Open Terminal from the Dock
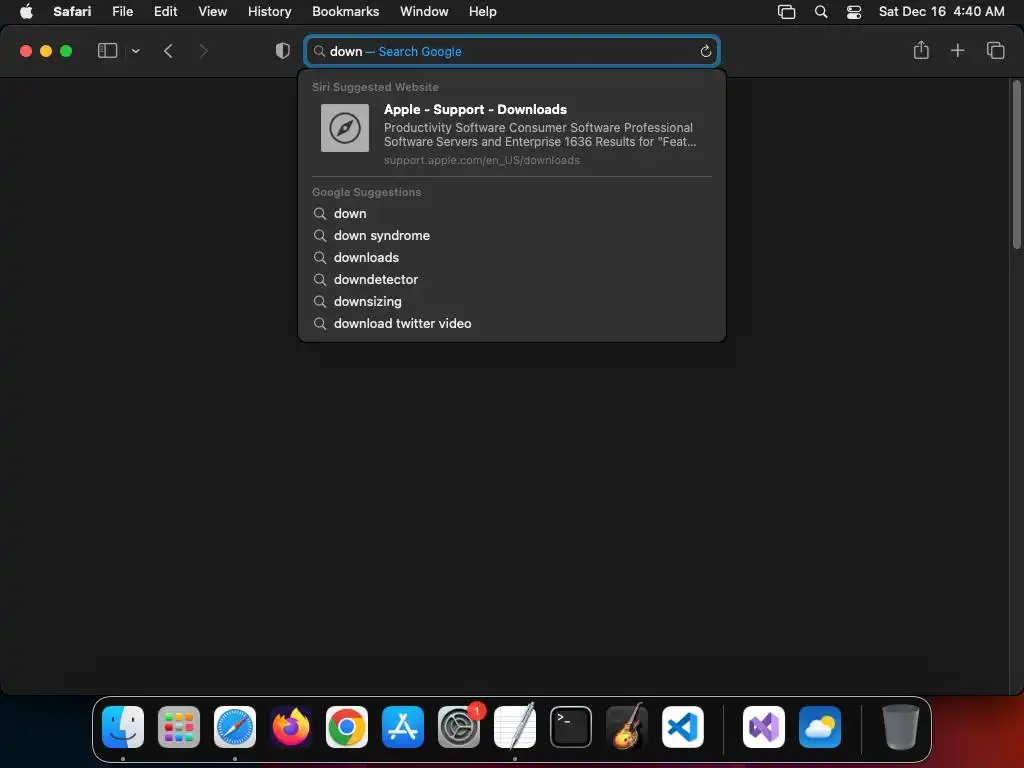1024x768 pixels. click(x=571, y=727)
